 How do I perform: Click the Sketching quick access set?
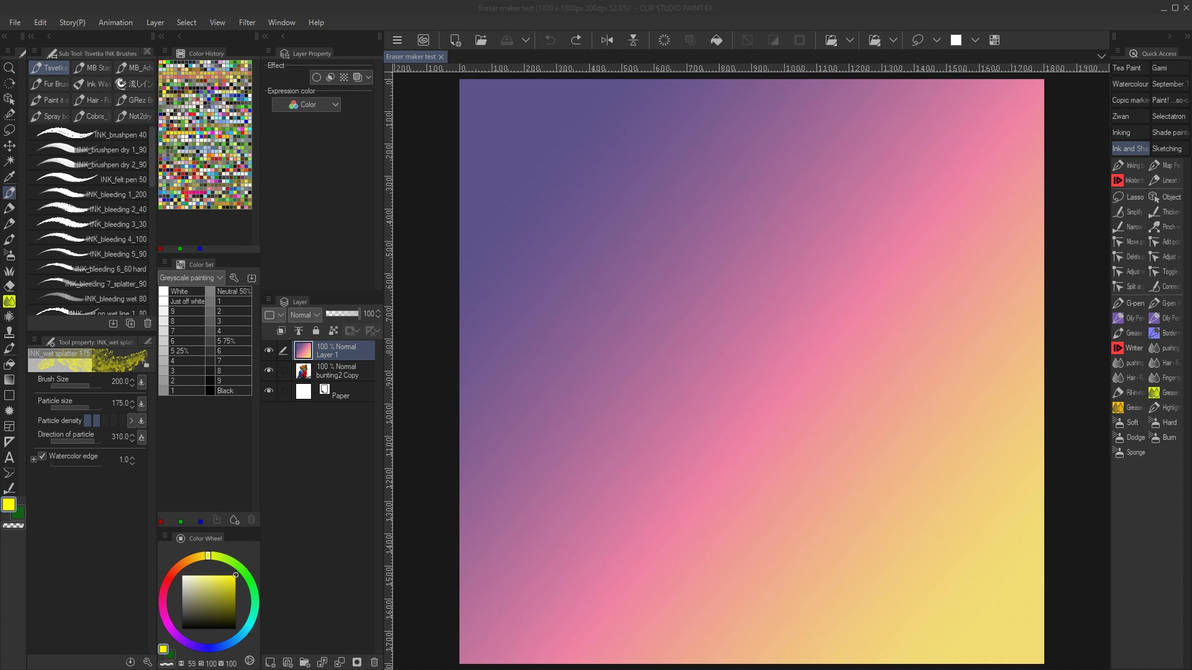click(x=1168, y=148)
